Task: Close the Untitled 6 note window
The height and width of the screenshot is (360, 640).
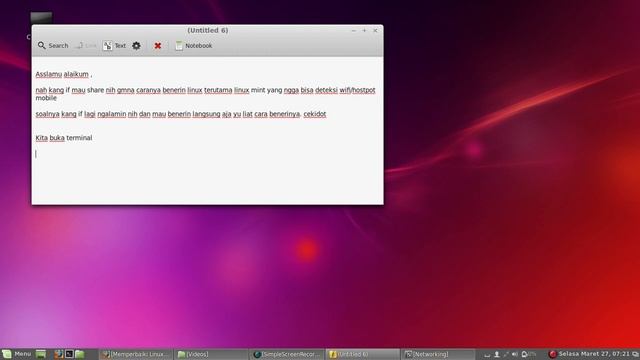Action: point(375,31)
